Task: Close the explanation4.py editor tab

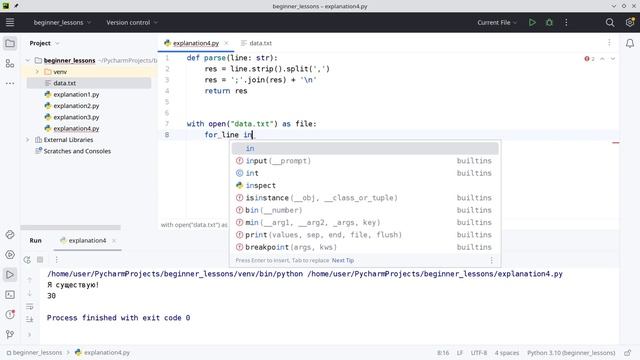Action: 226,43
